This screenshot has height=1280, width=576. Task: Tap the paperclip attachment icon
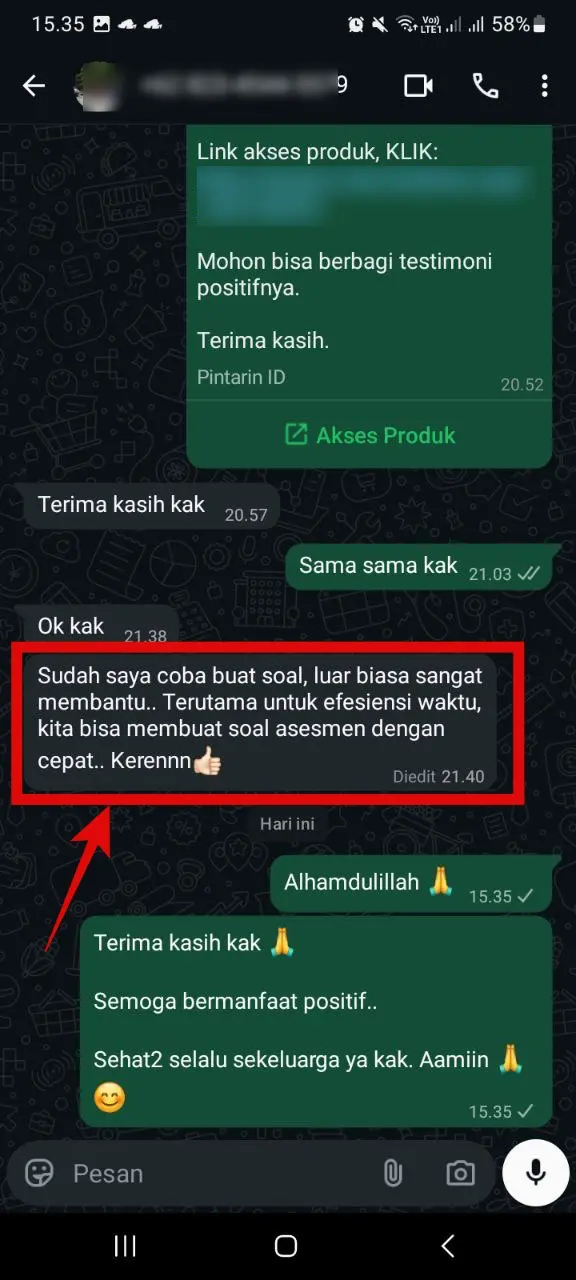click(x=393, y=1173)
